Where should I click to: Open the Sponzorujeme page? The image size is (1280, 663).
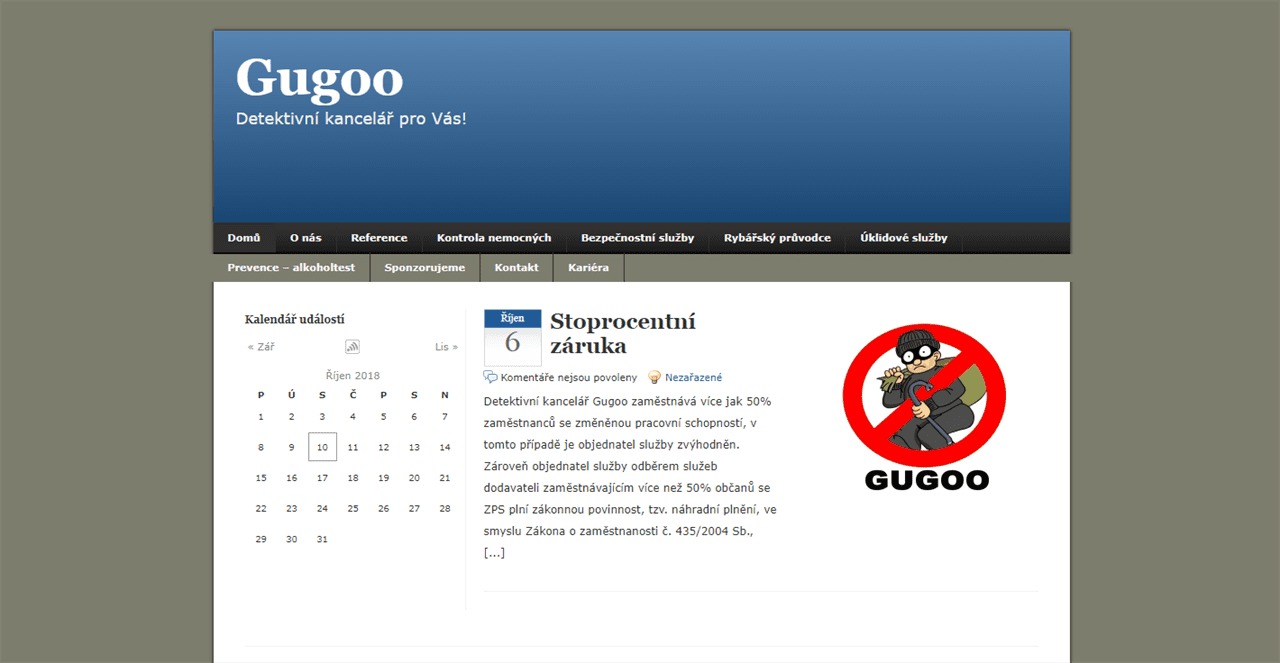425,268
